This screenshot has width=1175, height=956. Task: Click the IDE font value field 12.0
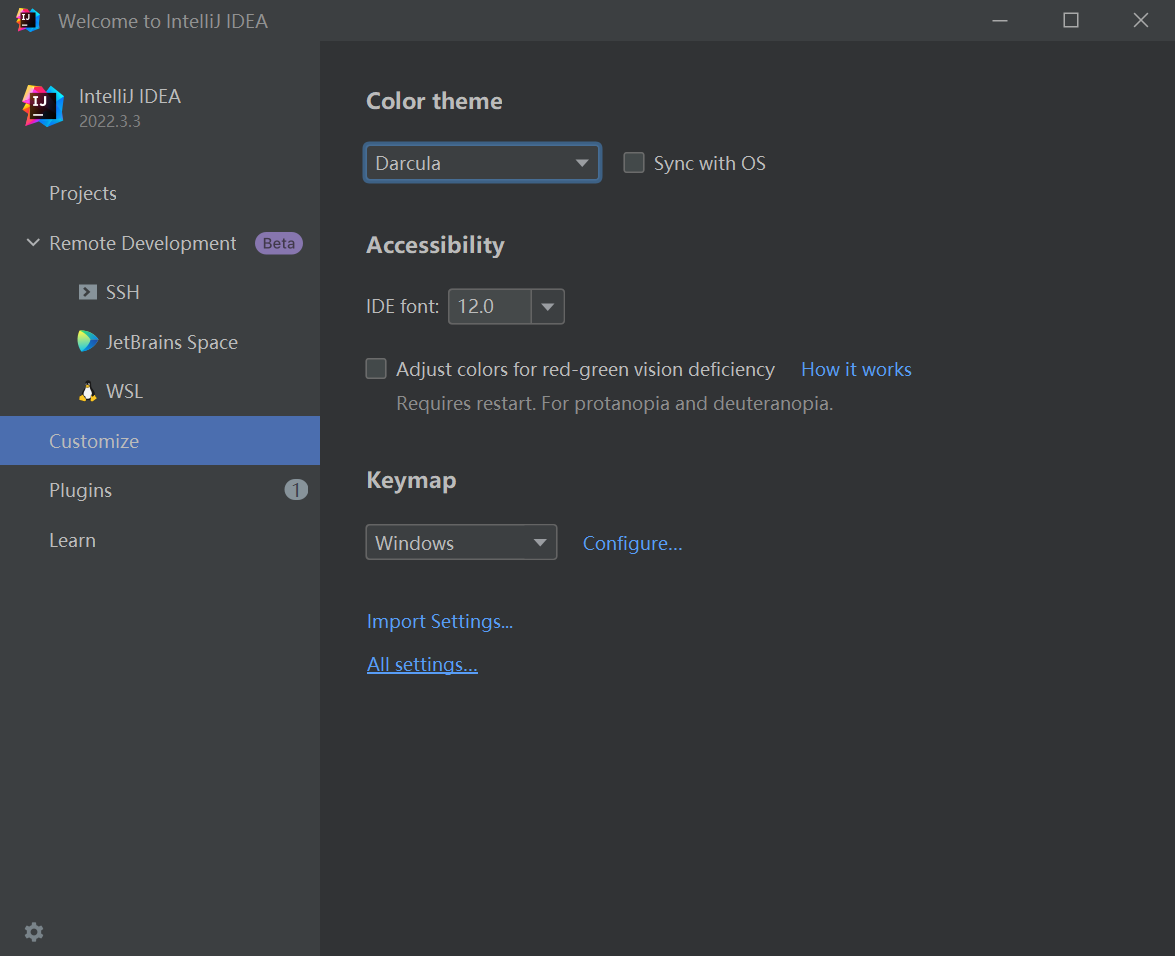[490, 306]
